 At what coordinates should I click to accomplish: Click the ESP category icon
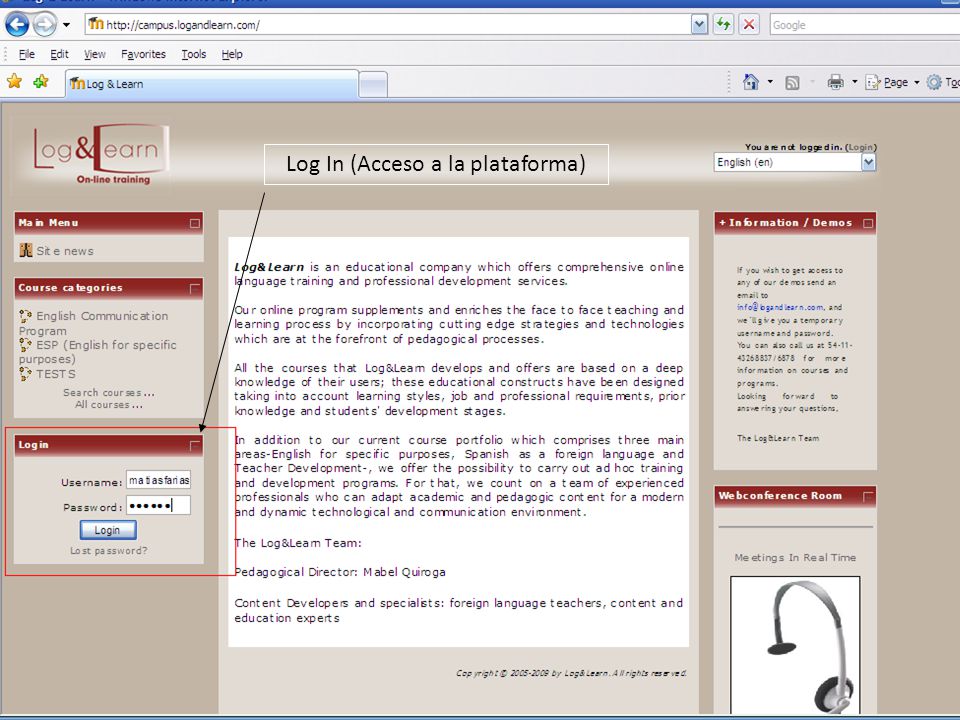point(25,345)
